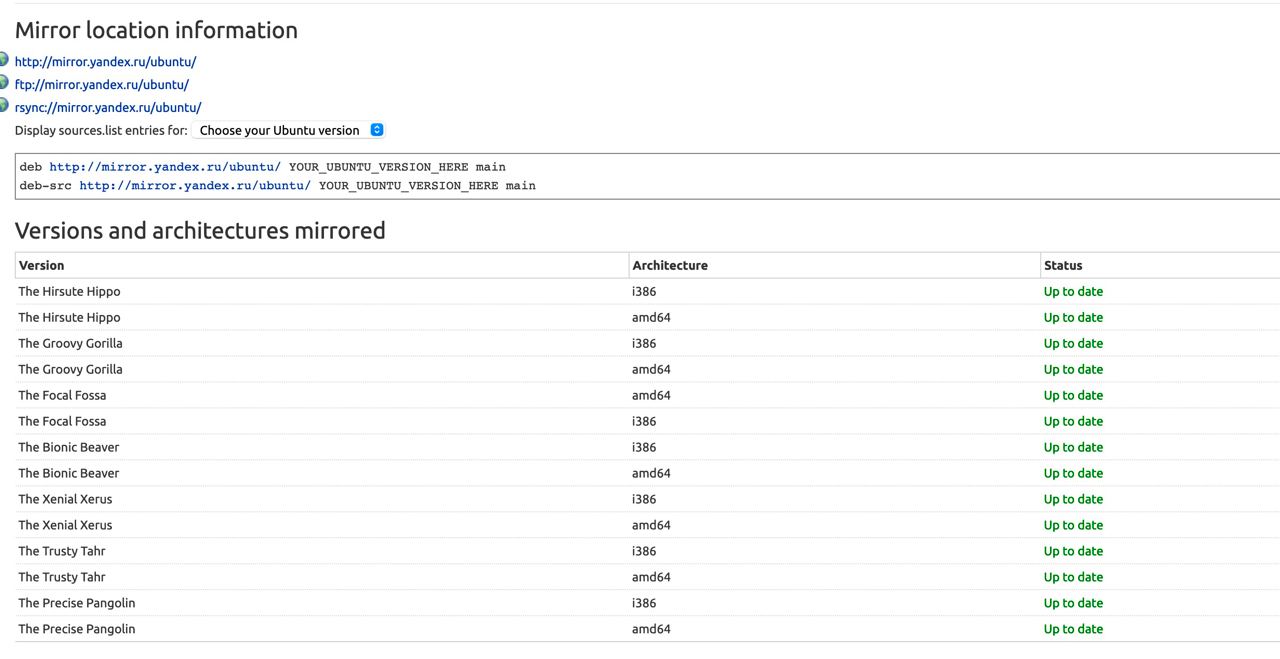Click the amd64 cell for Trusty Tahr
The height and width of the screenshot is (659, 1280).
coord(651,577)
